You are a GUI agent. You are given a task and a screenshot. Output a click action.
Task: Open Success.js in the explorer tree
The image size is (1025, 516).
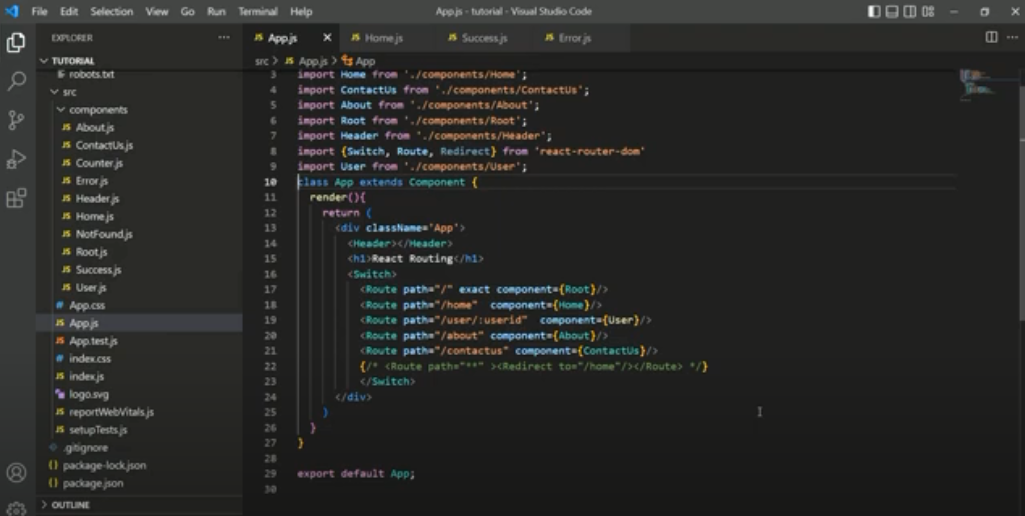(x=98, y=269)
